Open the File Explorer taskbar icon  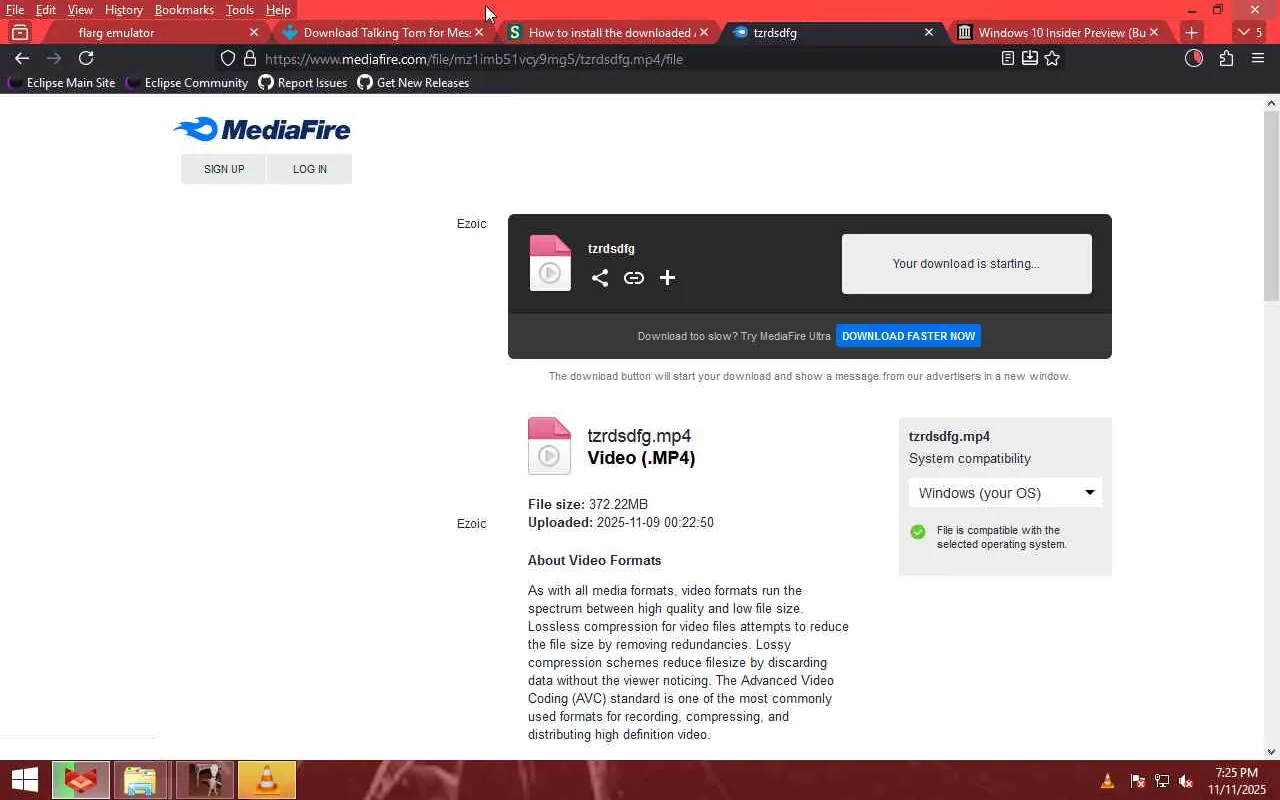point(140,780)
